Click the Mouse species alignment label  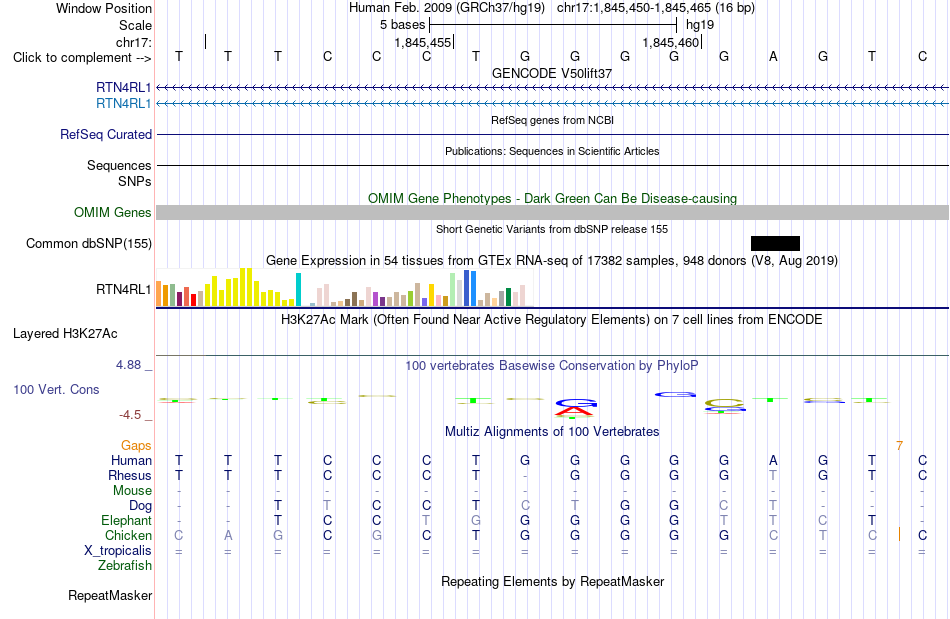click(132, 491)
